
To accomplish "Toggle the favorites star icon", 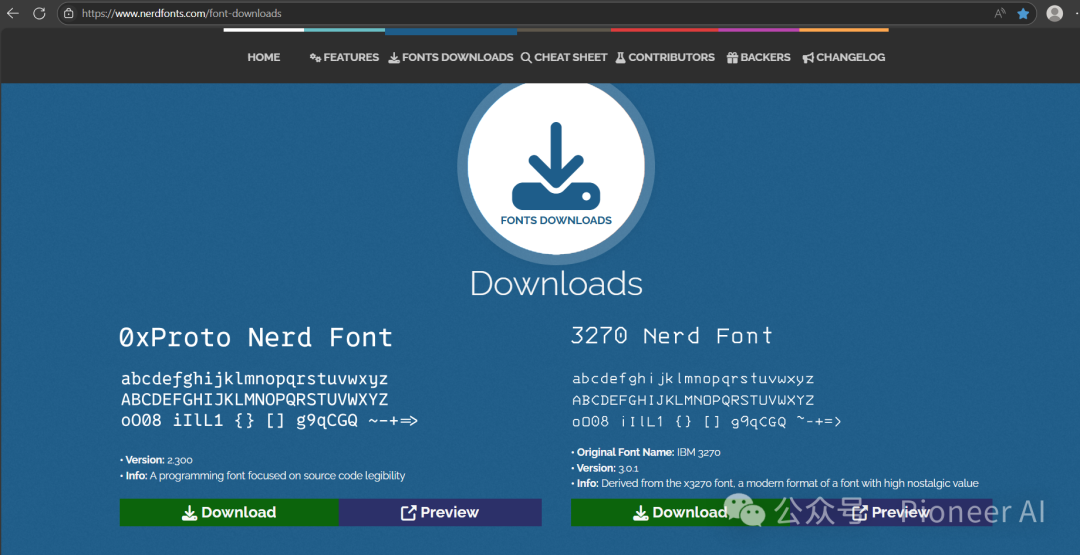I will pyautogui.click(x=1024, y=13).
